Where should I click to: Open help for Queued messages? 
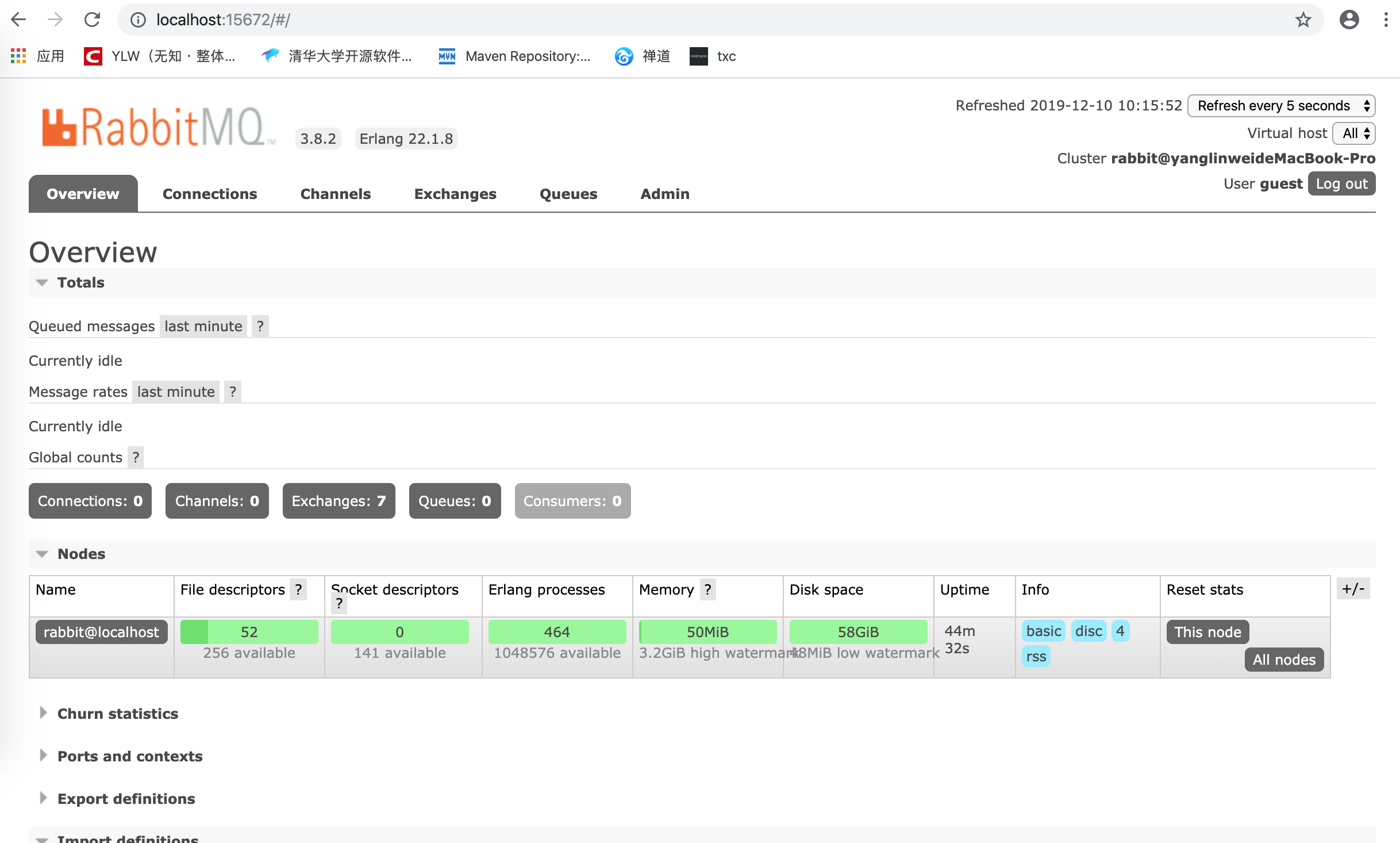point(260,327)
